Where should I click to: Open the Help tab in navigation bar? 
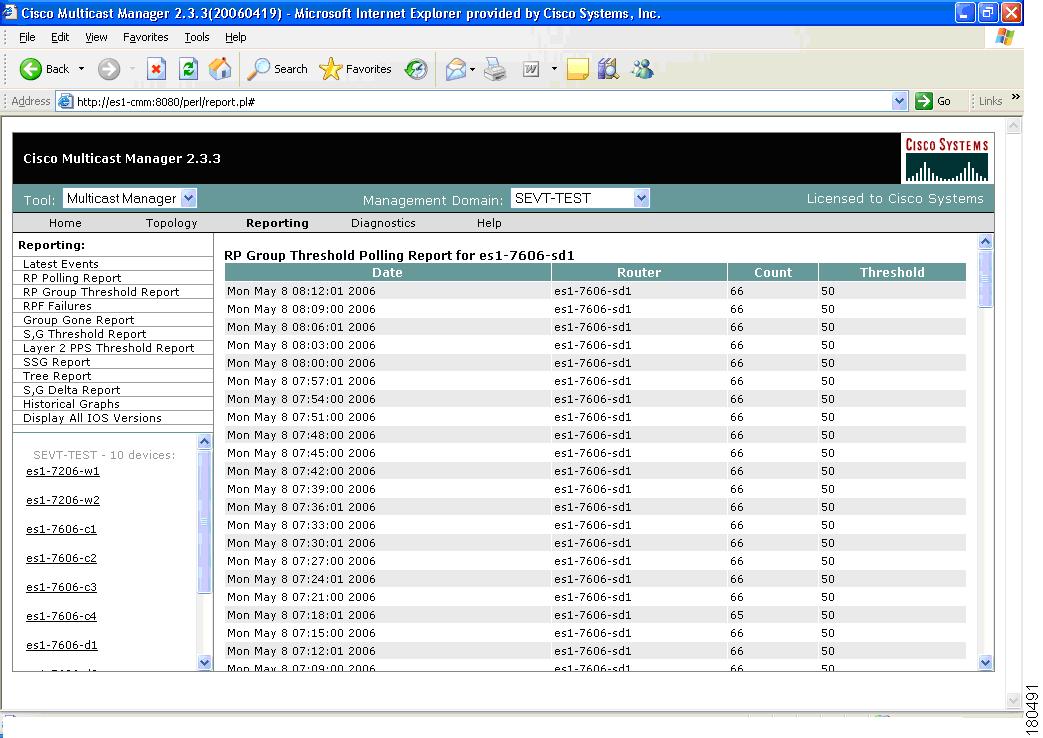(489, 223)
